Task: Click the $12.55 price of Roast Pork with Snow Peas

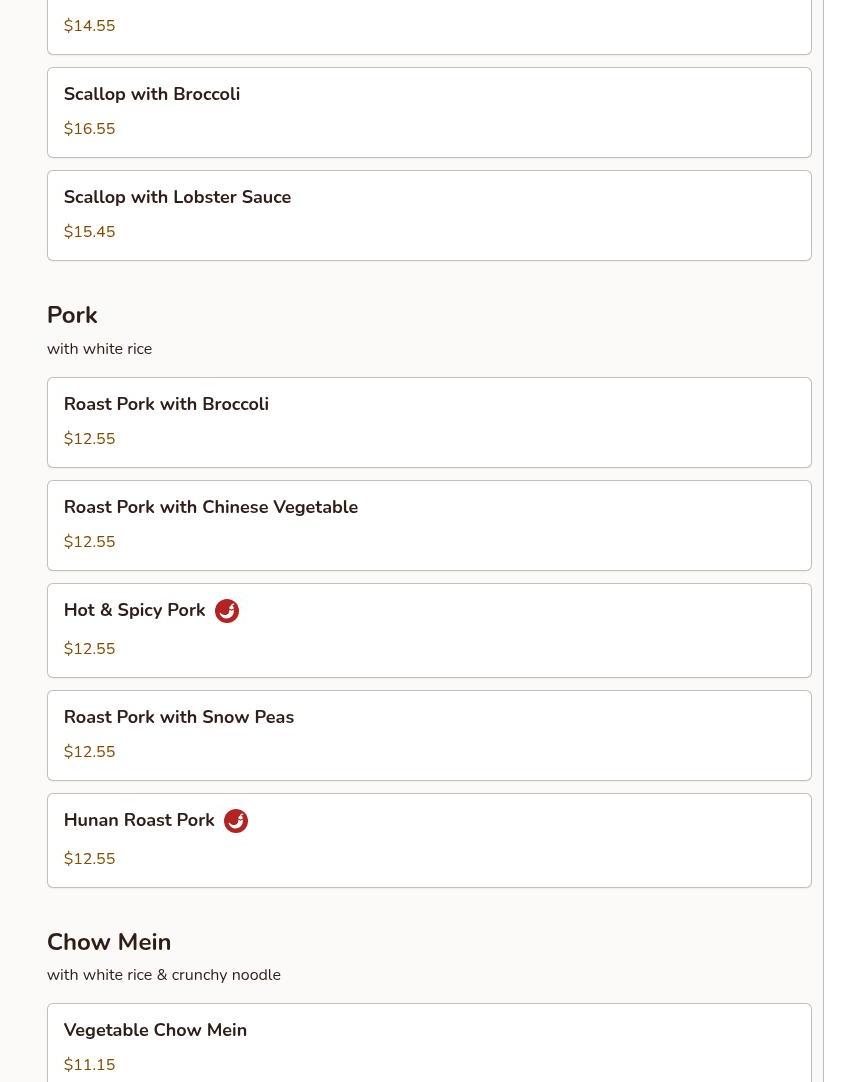Action: point(90,752)
